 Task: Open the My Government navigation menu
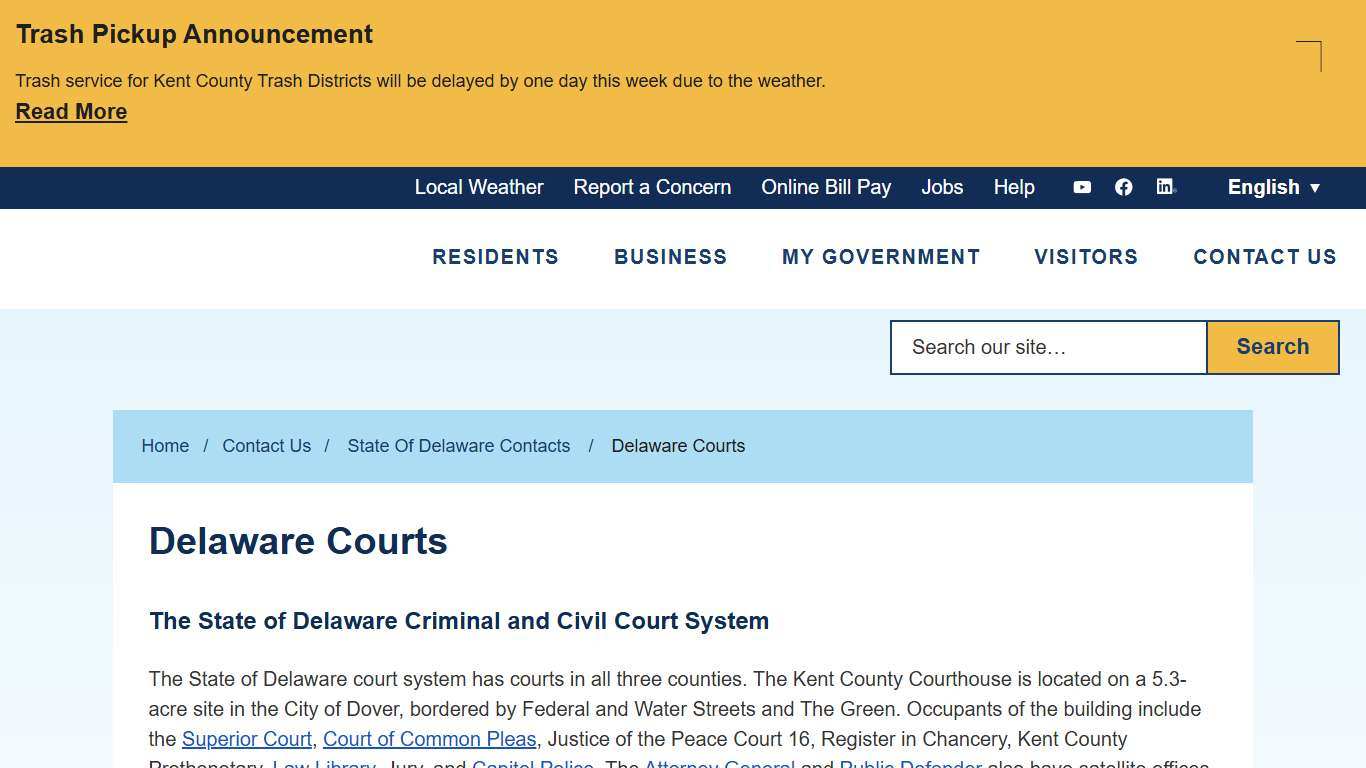point(881,257)
